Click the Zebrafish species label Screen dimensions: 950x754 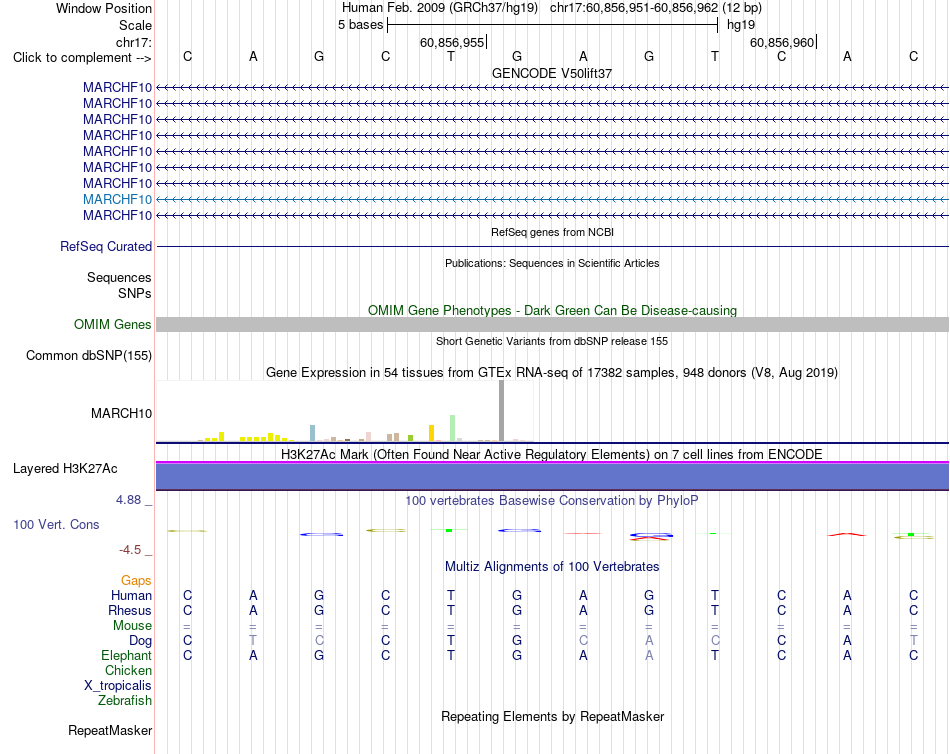click(x=125, y=701)
